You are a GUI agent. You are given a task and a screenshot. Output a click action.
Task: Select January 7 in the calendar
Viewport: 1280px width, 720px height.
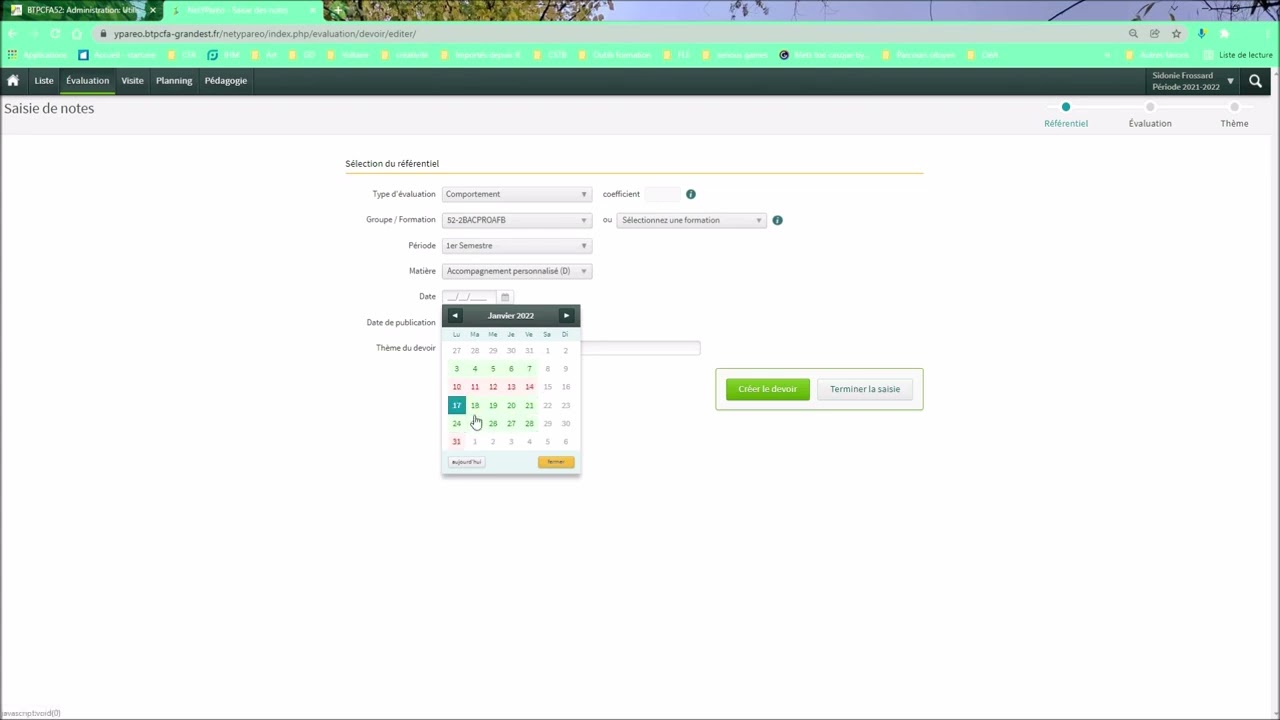click(x=529, y=369)
